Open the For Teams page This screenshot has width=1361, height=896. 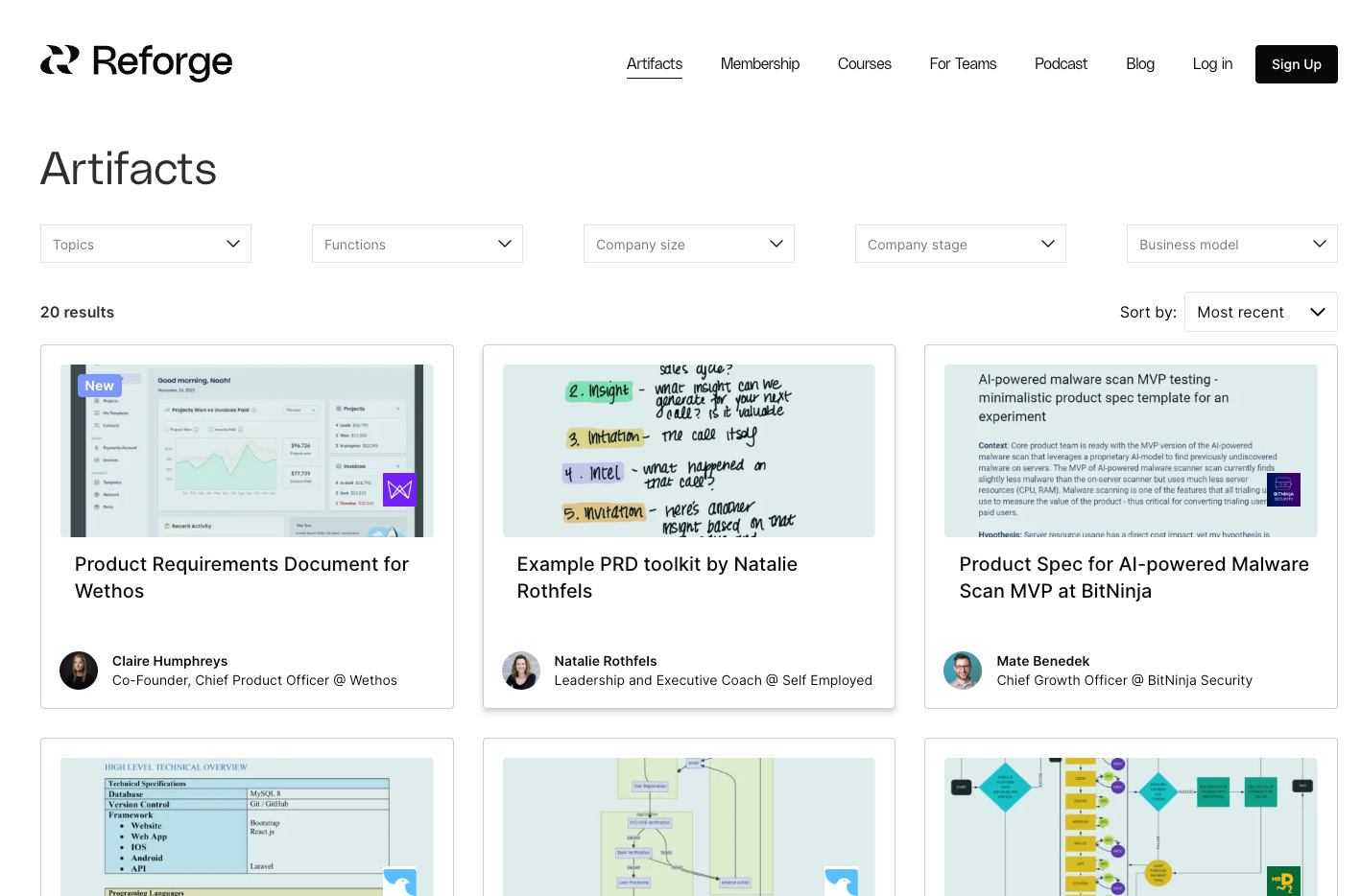pyautogui.click(x=963, y=64)
